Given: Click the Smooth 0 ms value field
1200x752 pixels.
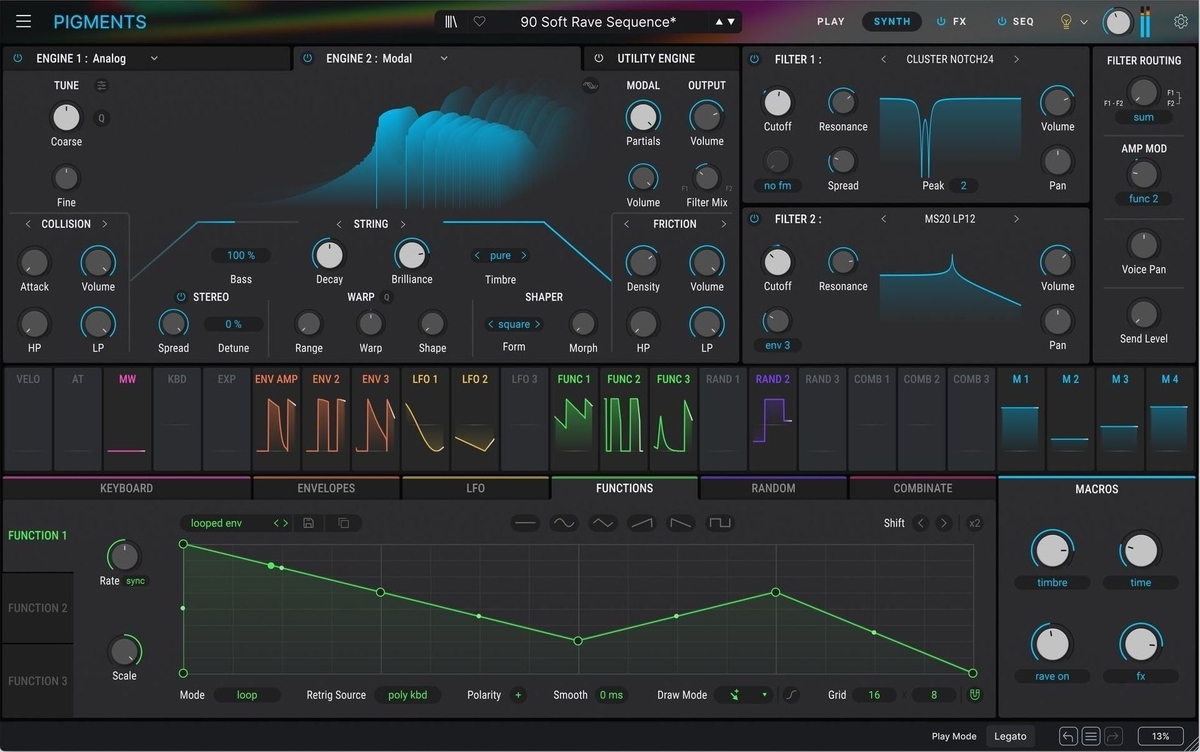Looking at the screenshot, I should tap(610, 695).
